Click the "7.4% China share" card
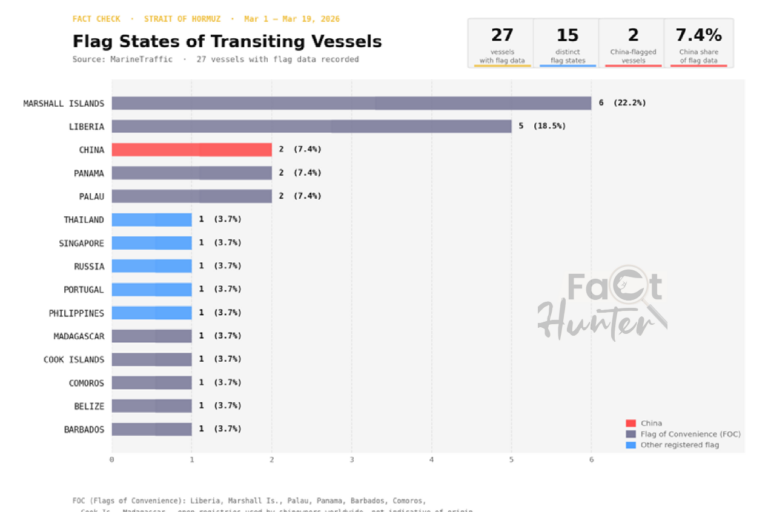 pyautogui.click(x=699, y=43)
